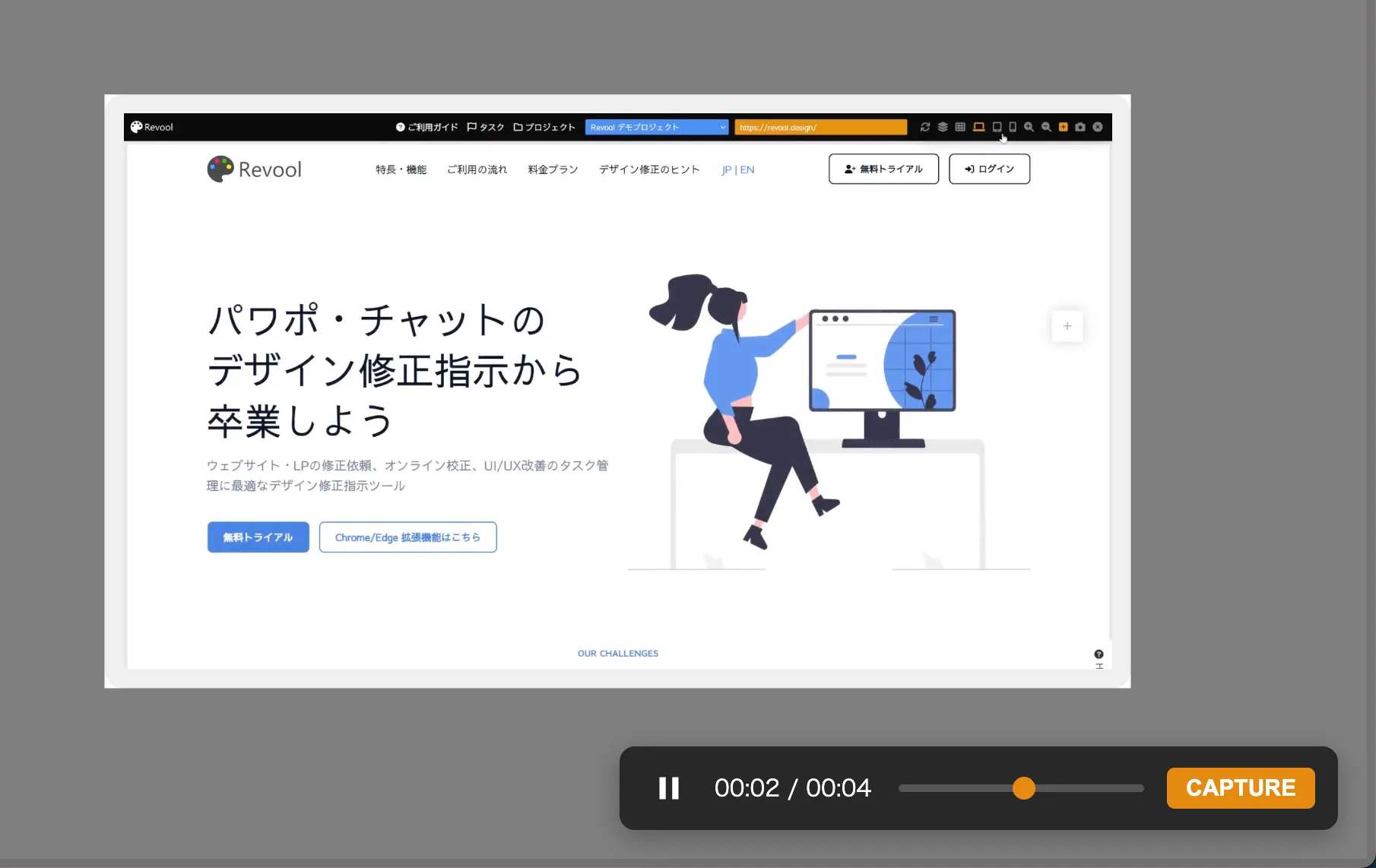Screen dimensions: 1376x868
Task: Move the playback progress slider
Action: point(1022,788)
